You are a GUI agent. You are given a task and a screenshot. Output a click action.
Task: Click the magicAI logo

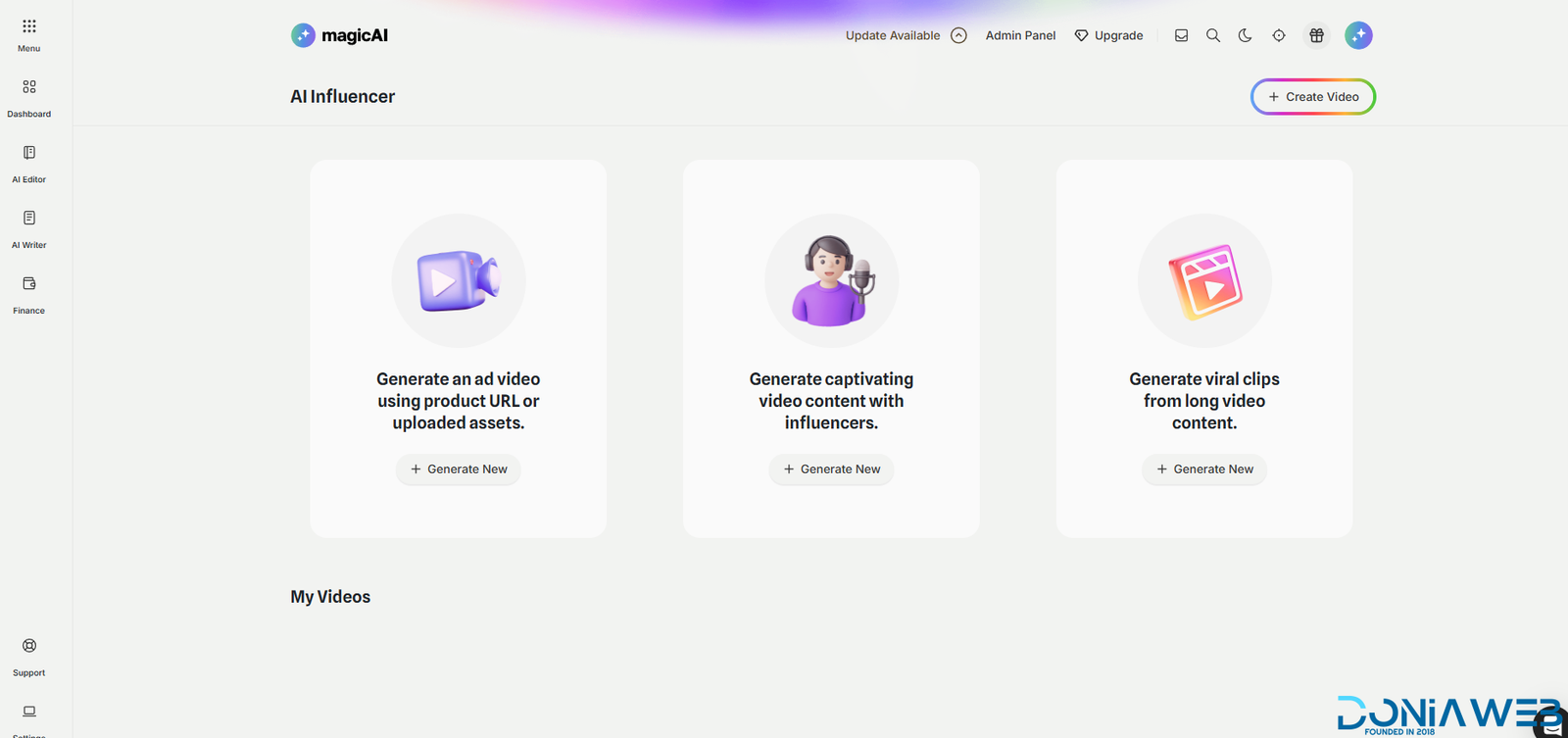click(339, 35)
